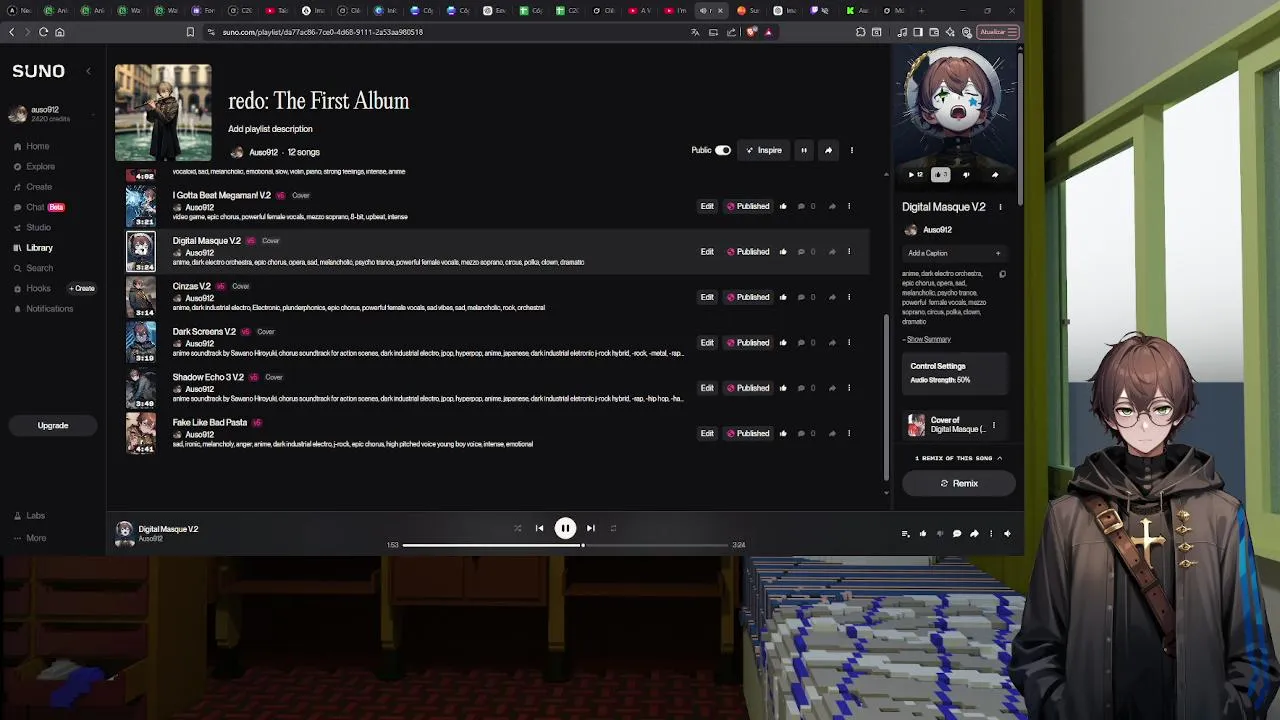Open three-dot menu next to Digital Masque V.2 heading

coord(1000,207)
